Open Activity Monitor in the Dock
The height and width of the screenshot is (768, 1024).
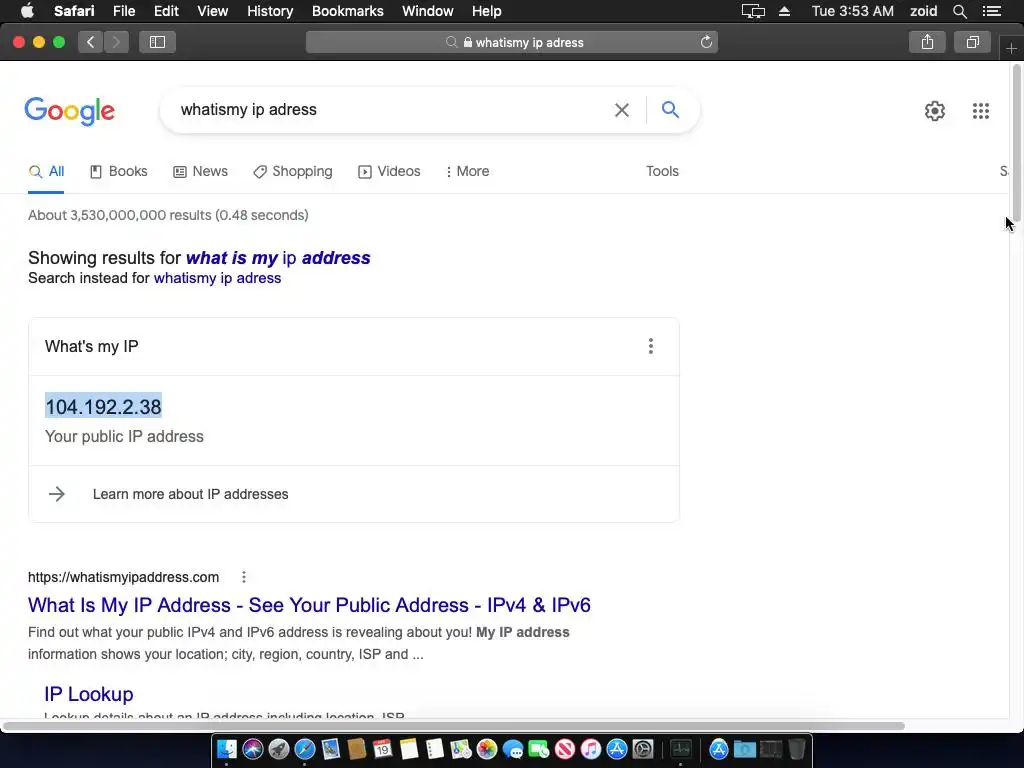[x=681, y=748]
